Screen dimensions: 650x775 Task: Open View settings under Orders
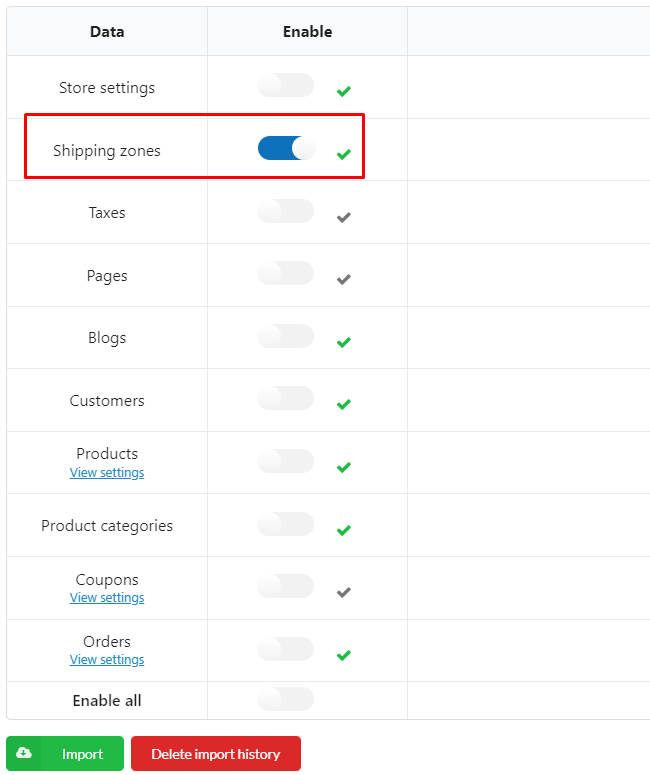tap(107, 659)
